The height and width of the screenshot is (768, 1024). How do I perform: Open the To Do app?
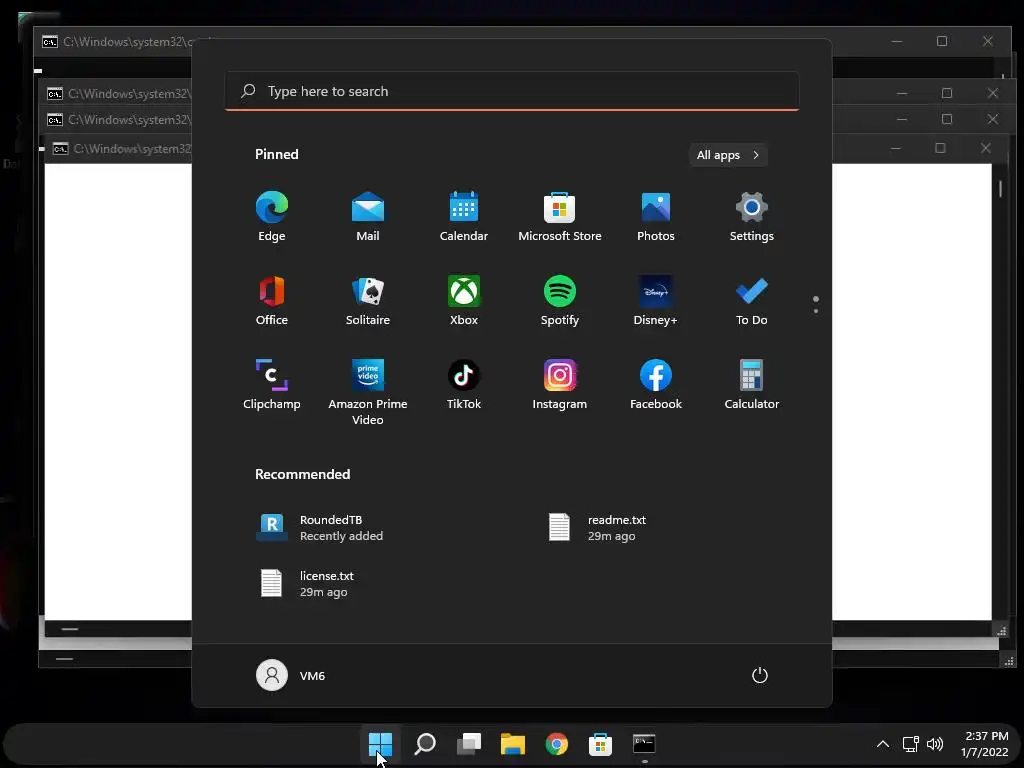[752, 300]
